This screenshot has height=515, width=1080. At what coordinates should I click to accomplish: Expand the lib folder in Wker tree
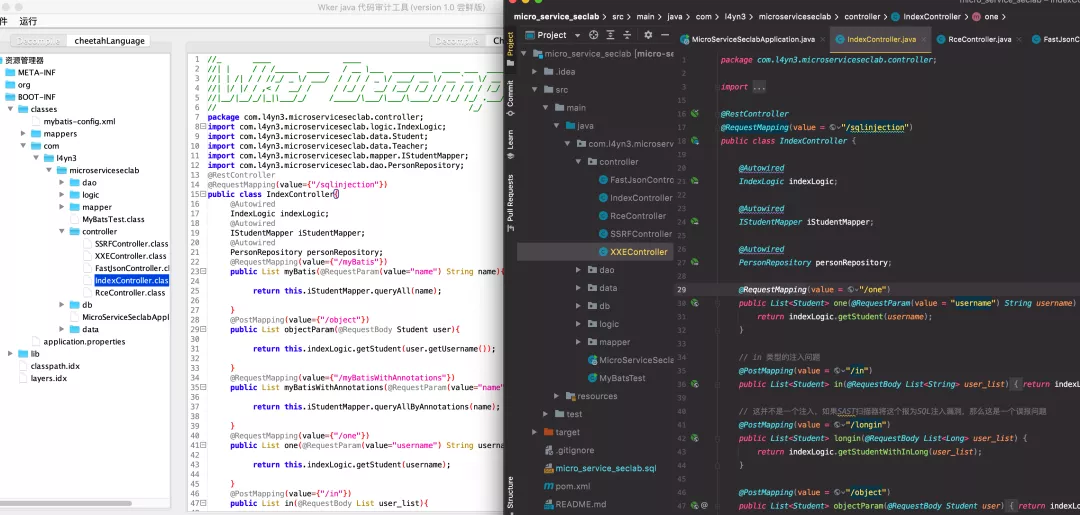[10, 354]
